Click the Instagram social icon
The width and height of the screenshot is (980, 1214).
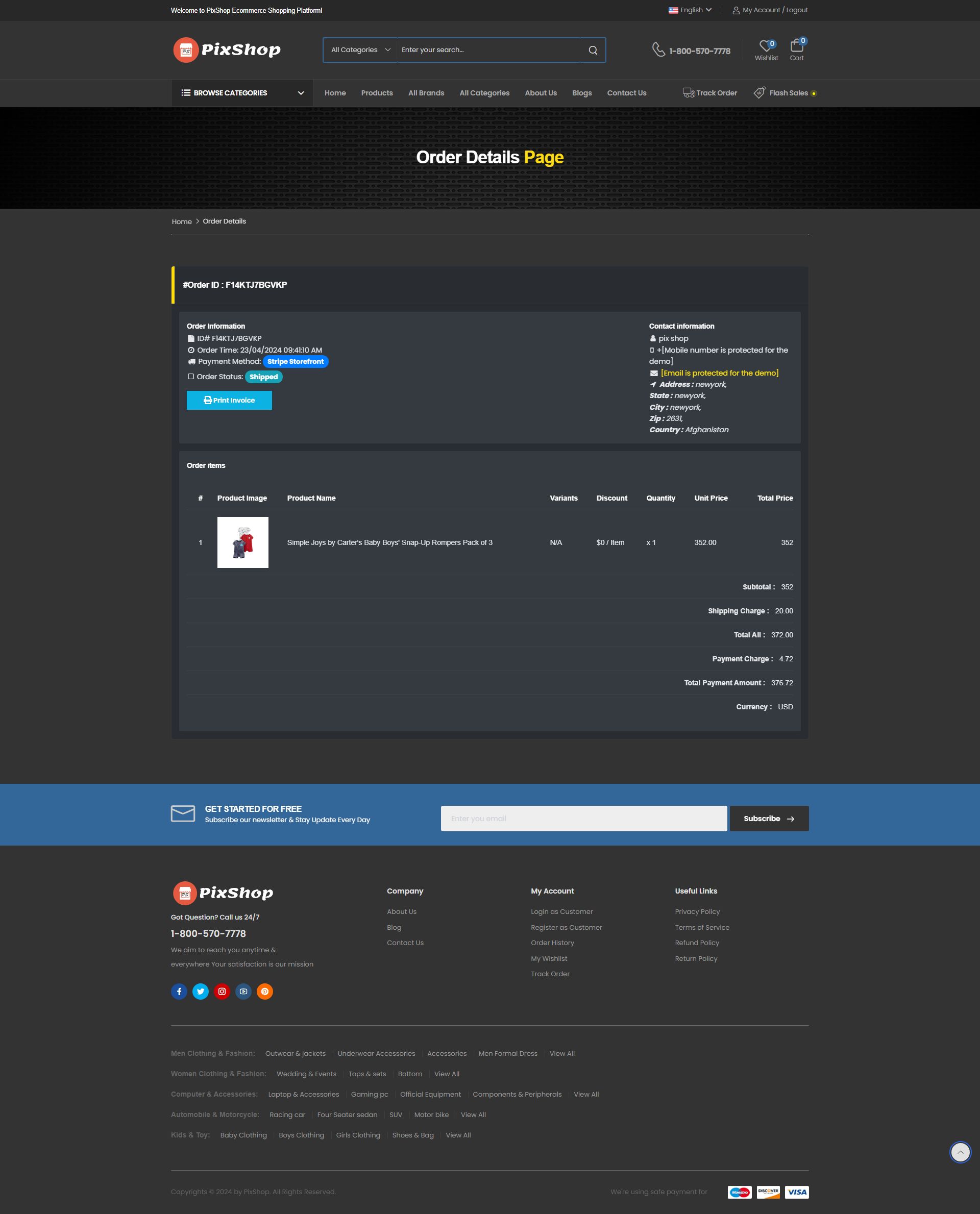[x=222, y=992]
